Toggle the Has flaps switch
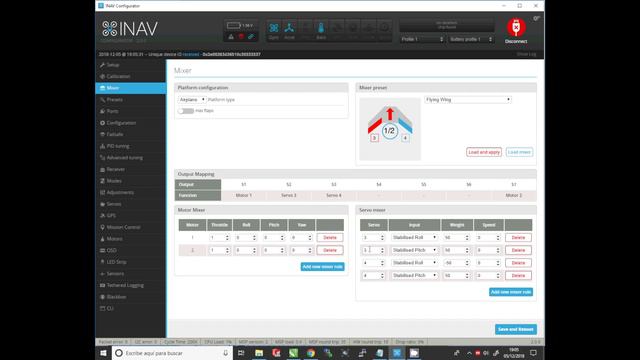Viewport: 640px width, 360px height. (186, 111)
